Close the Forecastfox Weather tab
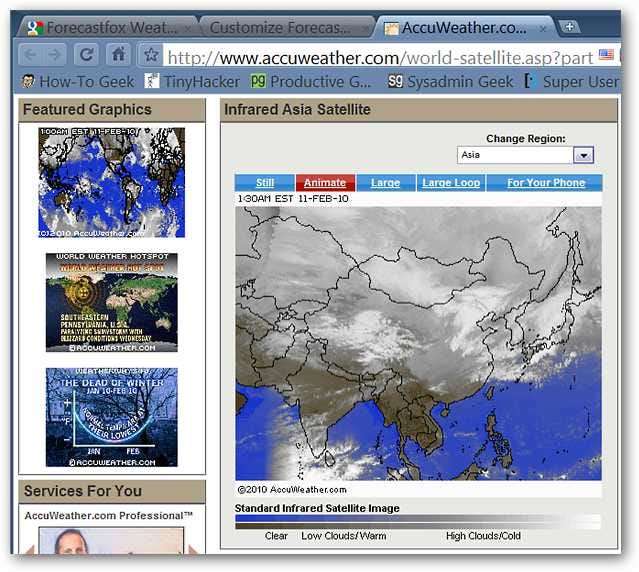The height and width of the screenshot is (572, 639). [187, 29]
